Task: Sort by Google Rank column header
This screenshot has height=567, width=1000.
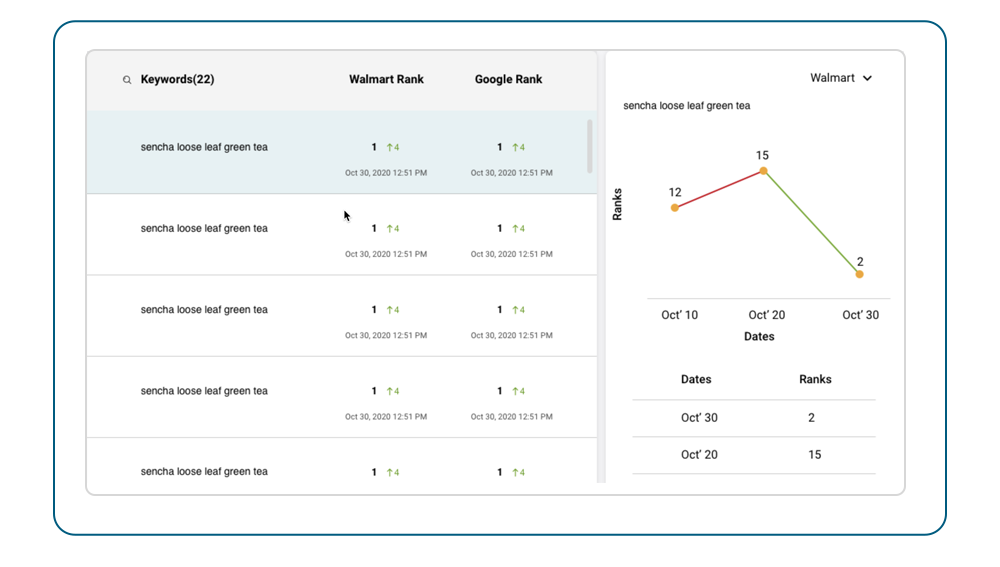Action: tap(508, 79)
